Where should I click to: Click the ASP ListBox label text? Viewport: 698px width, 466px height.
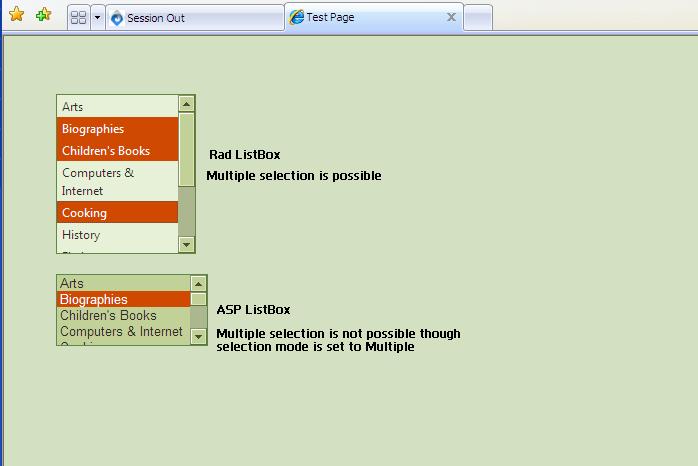point(253,309)
